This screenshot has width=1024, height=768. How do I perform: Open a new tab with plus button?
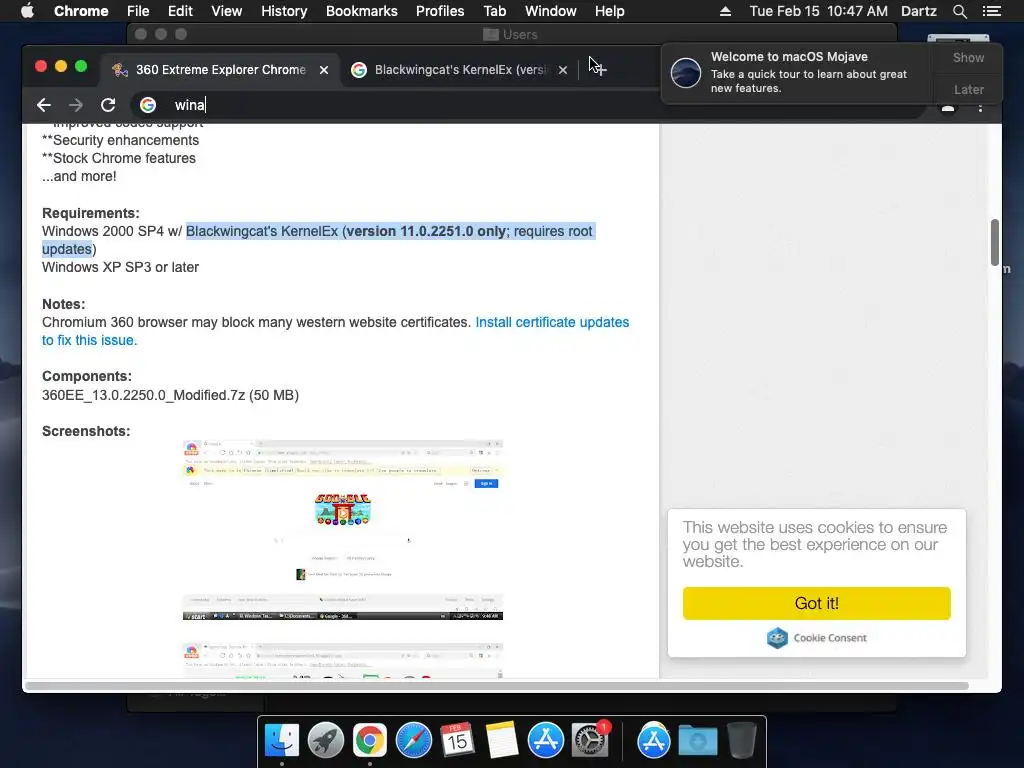(x=599, y=69)
